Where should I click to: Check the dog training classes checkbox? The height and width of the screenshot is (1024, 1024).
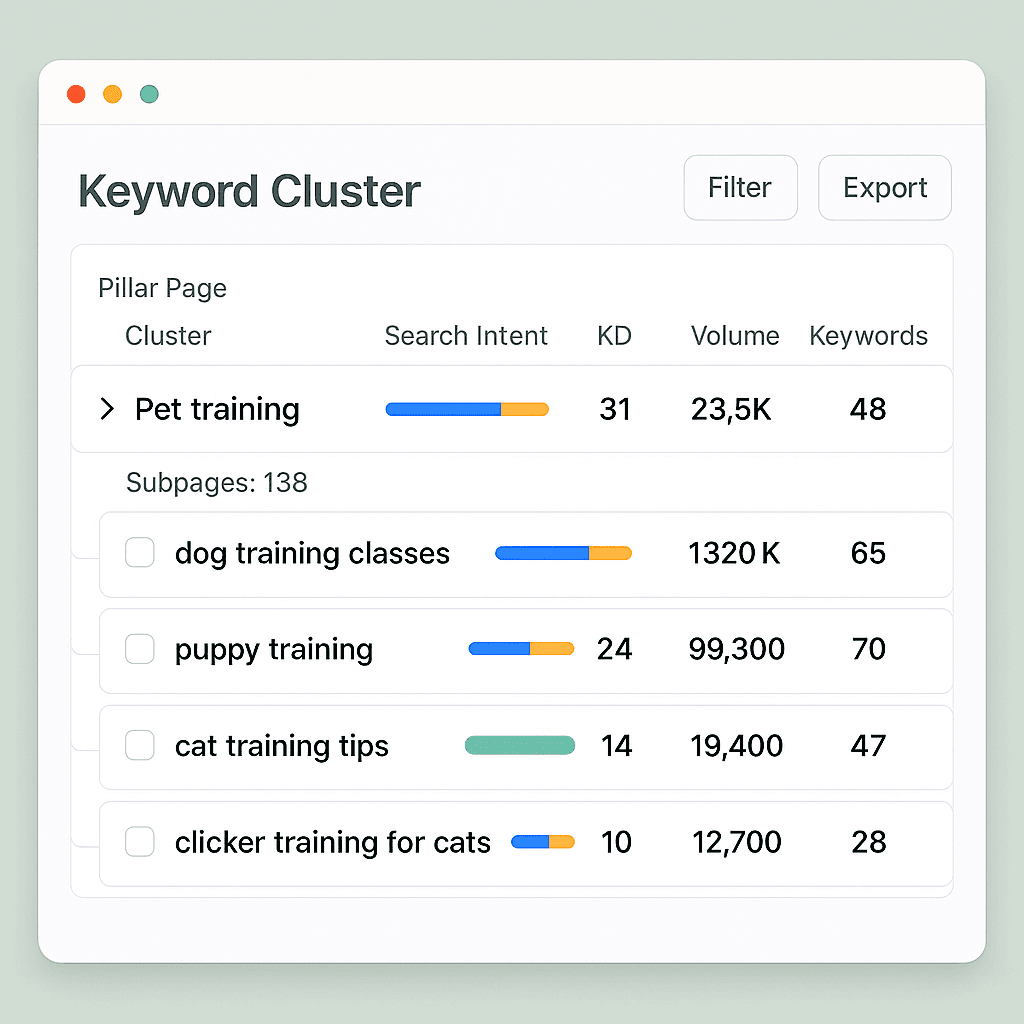(x=140, y=552)
